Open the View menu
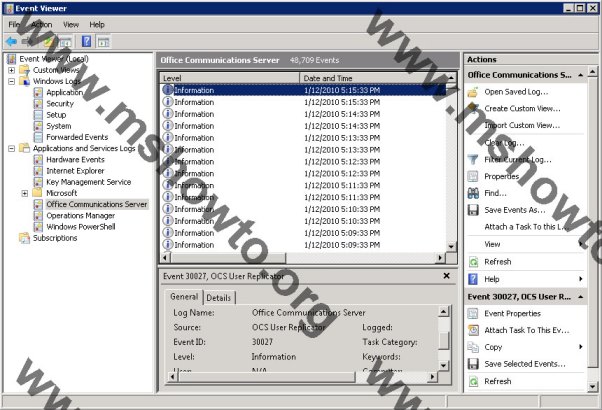This screenshot has height=410, width=602. pos(71,25)
